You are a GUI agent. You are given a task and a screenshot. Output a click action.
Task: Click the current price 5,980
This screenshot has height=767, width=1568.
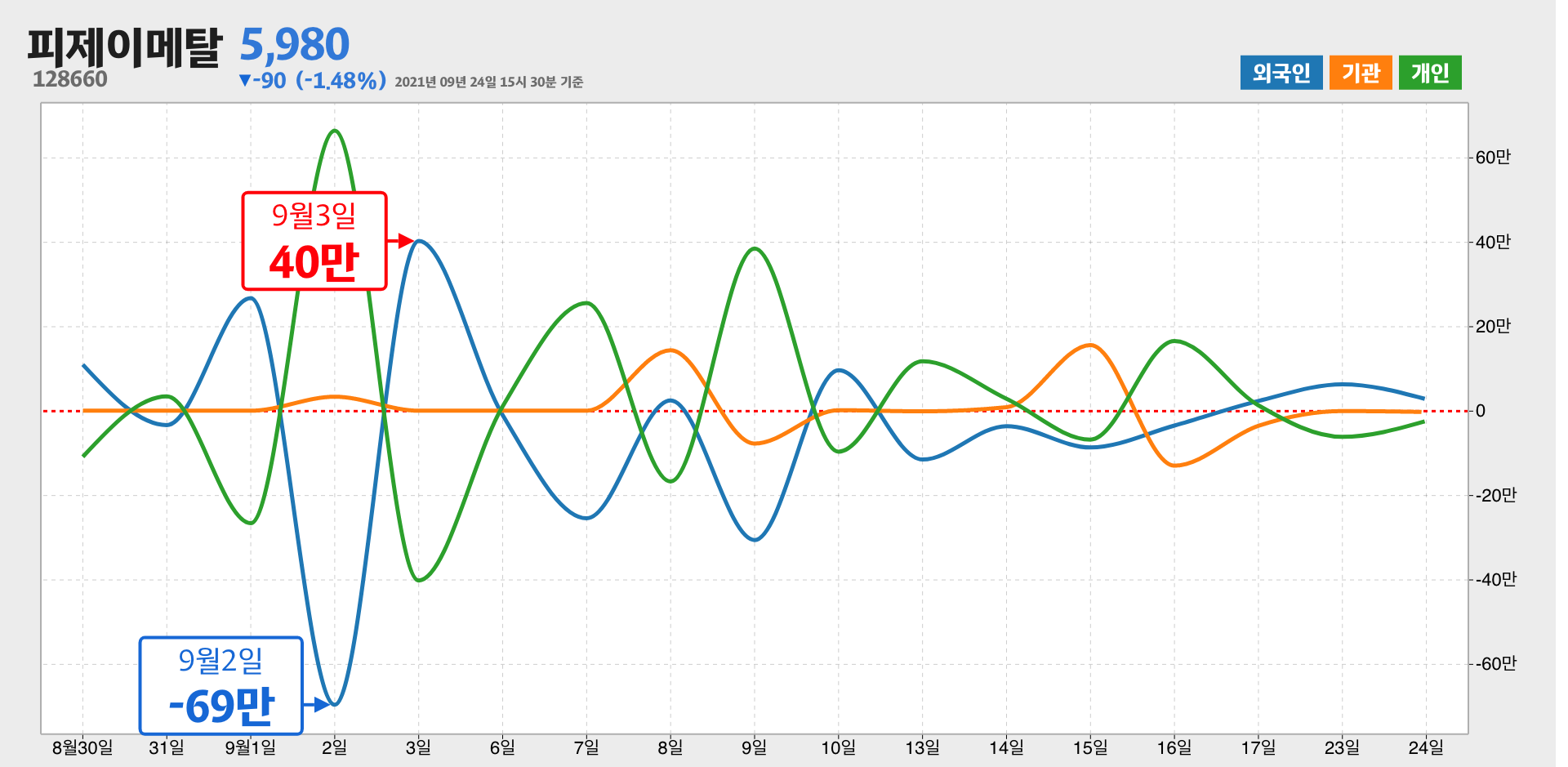click(x=295, y=44)
